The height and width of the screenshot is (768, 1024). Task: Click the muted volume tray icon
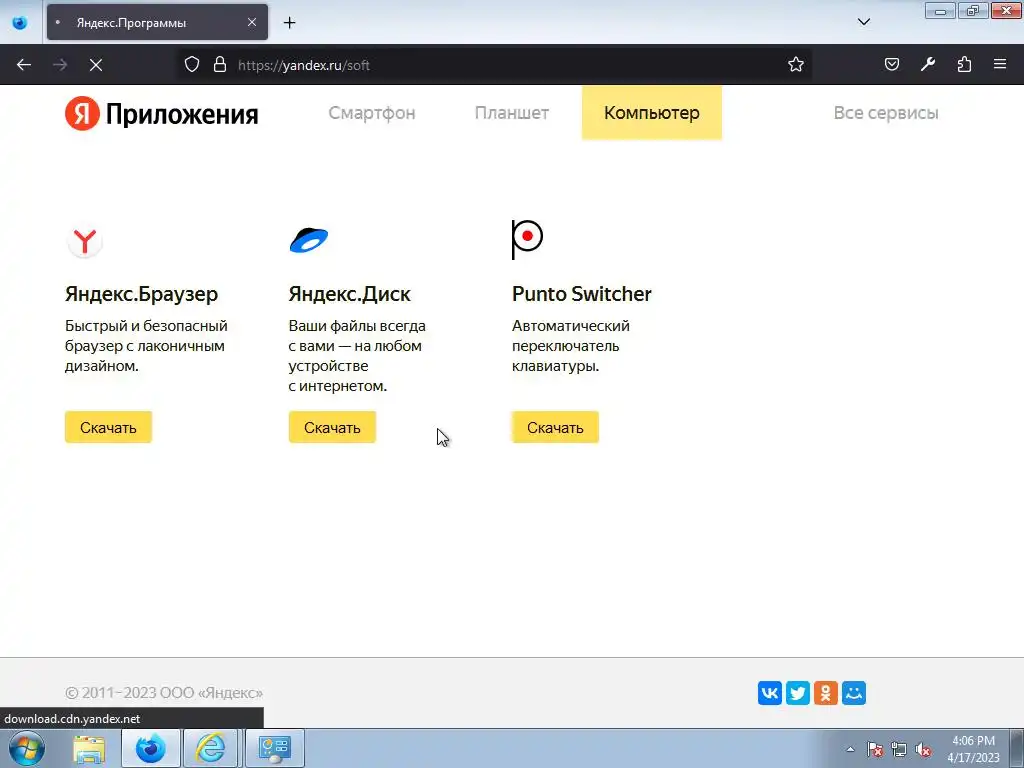click(923, 749)
